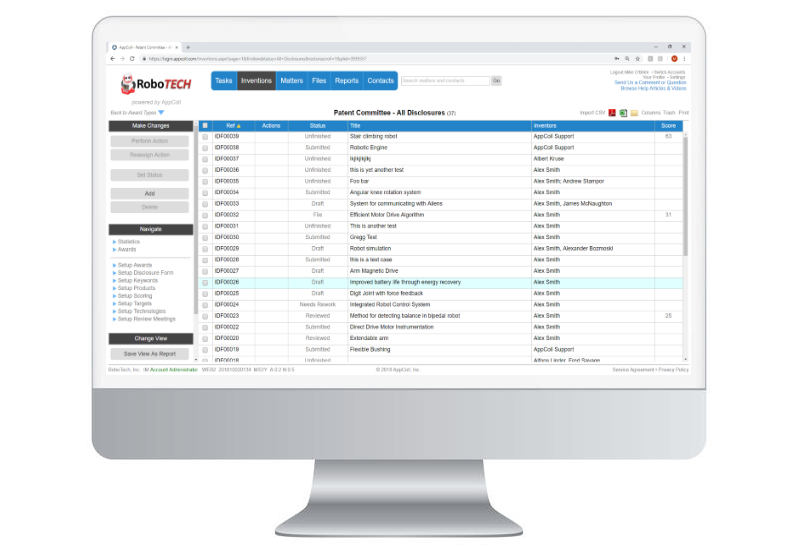Expand the Statistics navigation item
The height and width of the screenshot is (551, 800).
(127, 241)
